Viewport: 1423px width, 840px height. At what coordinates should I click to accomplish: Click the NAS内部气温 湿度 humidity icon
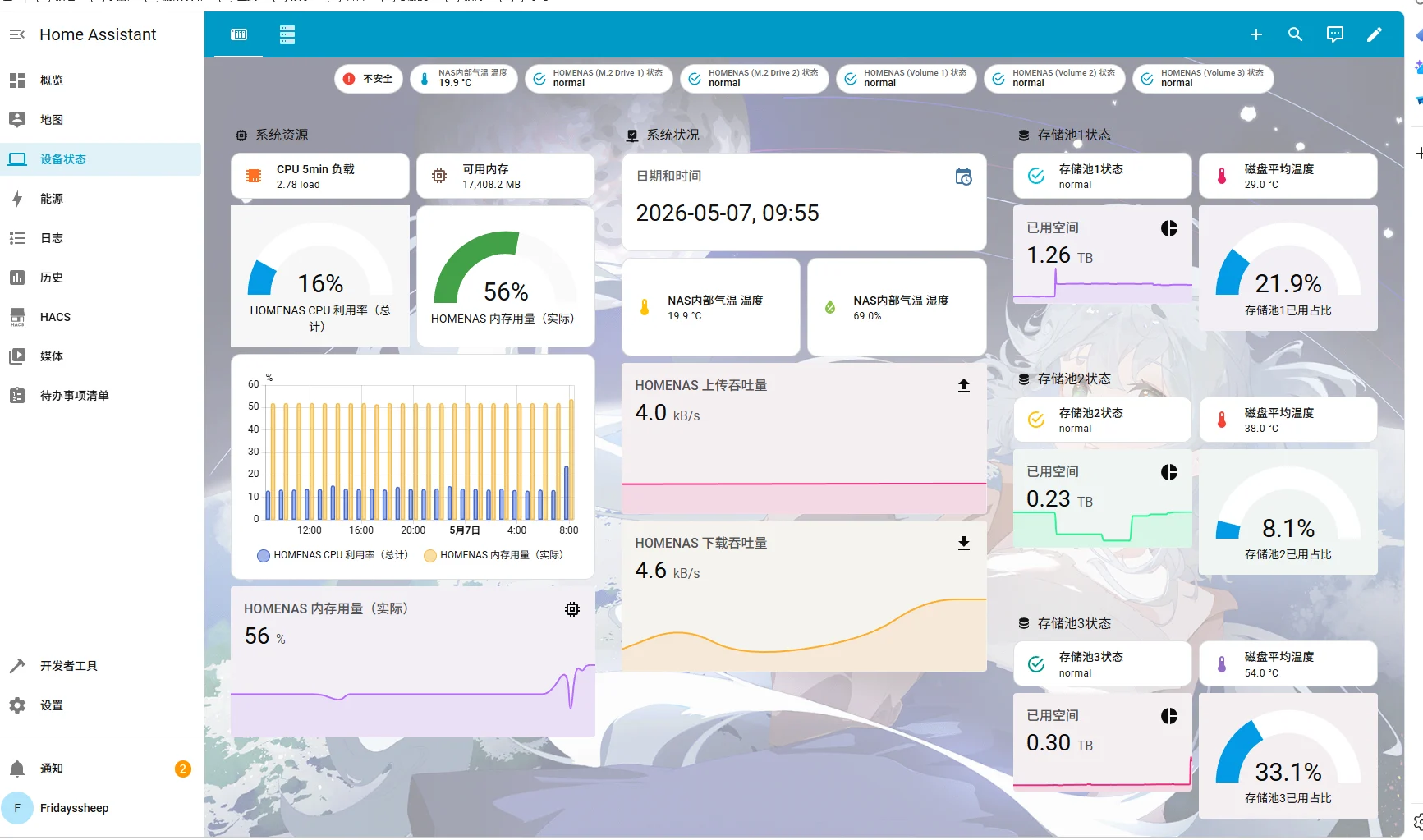click(830, 307)
